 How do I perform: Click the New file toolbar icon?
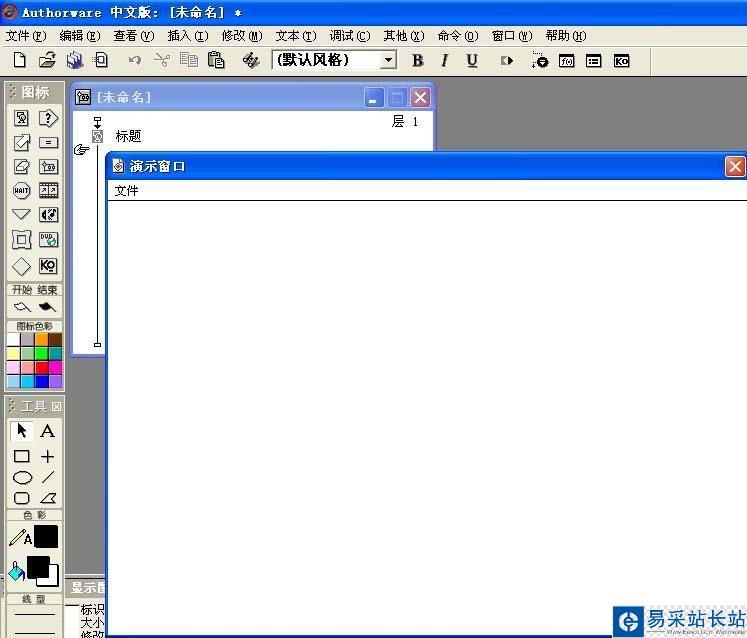[x=20, y=61]
